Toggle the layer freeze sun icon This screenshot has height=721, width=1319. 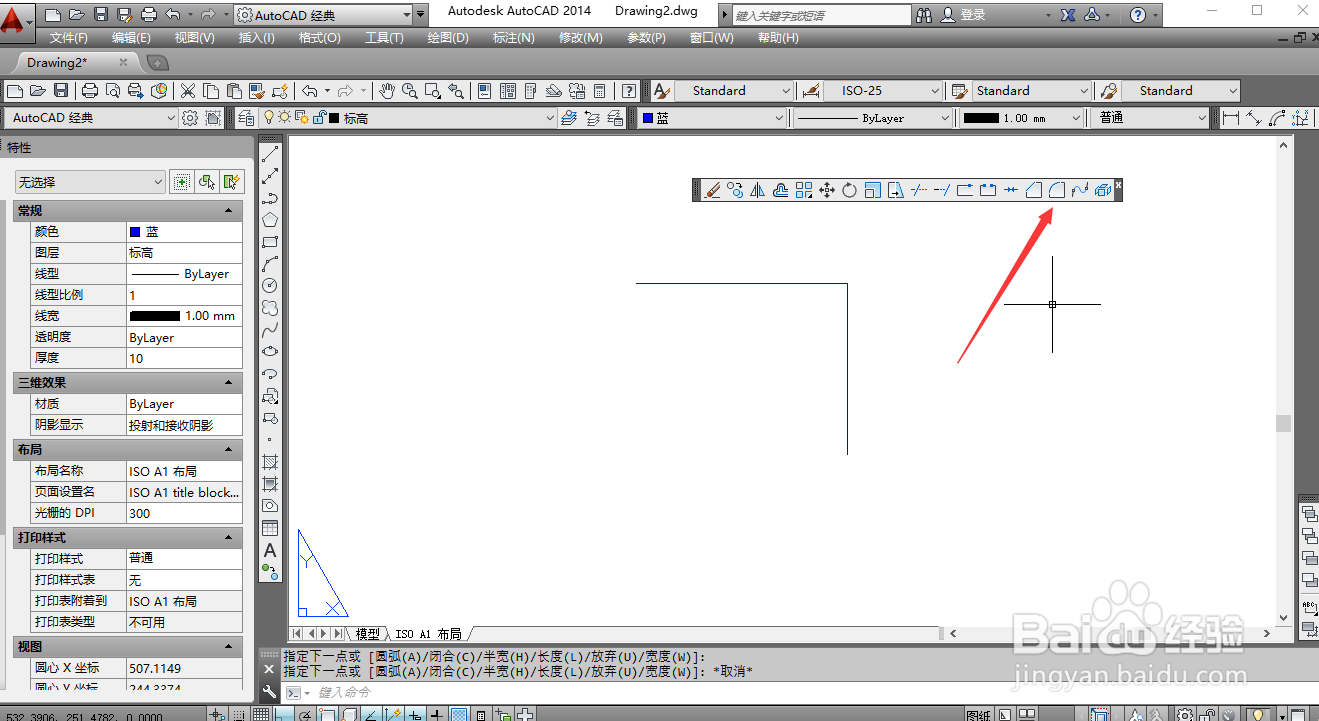coord(284,118)
